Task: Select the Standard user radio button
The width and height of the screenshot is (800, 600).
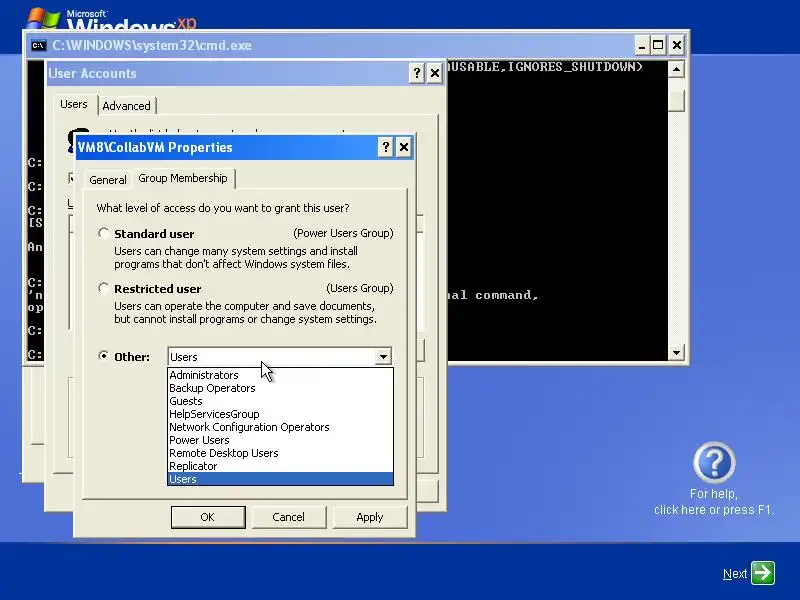Action: coord(104,233)
